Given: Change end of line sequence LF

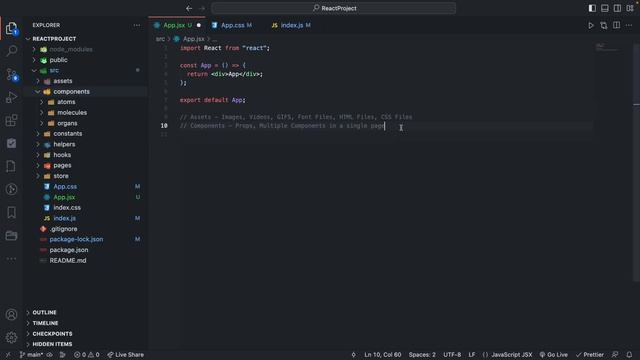Looking at the screenshot, I should (x=472, y=355).
